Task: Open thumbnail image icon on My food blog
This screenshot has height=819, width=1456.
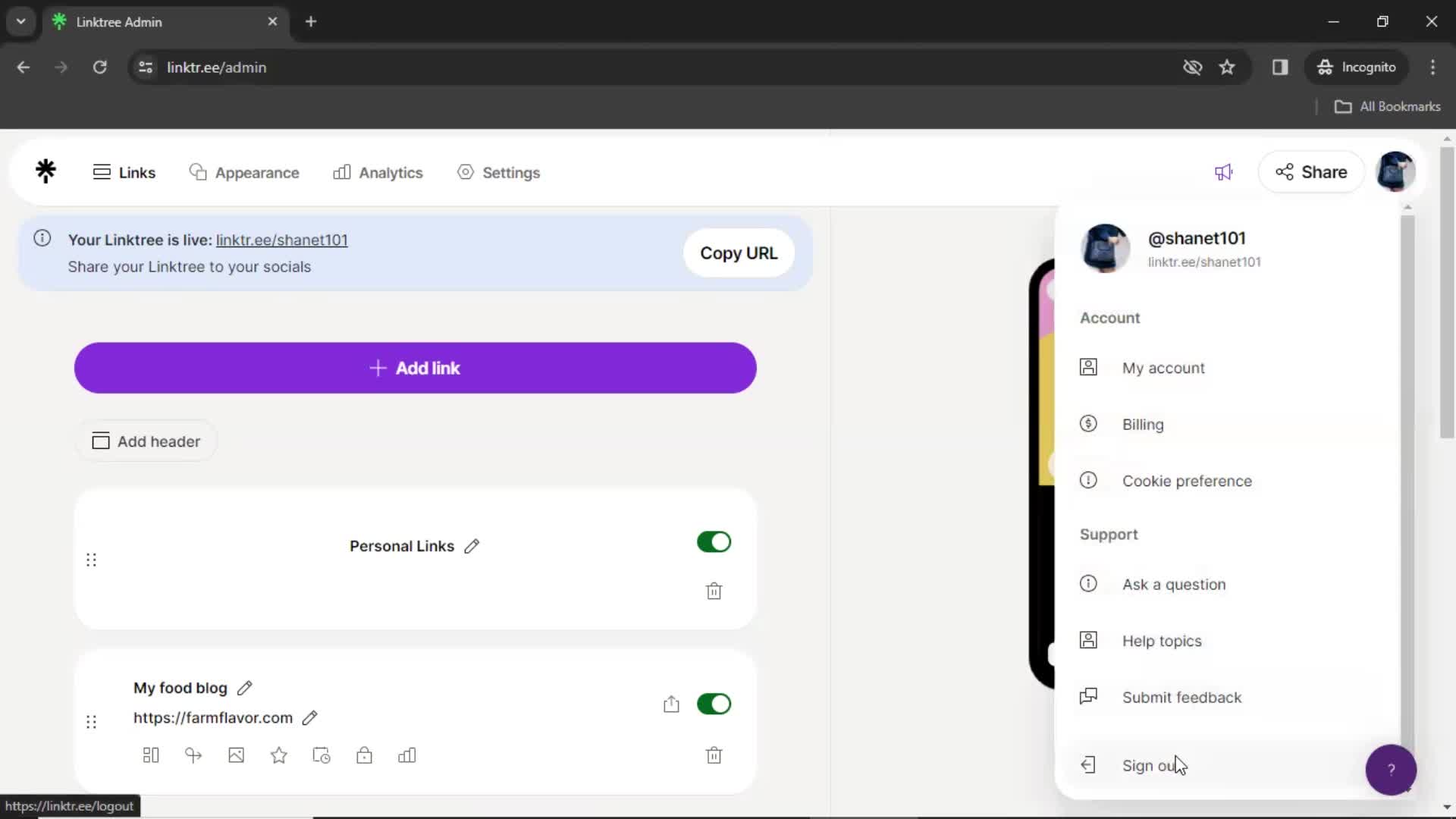Action: click(x=236, y=755)
